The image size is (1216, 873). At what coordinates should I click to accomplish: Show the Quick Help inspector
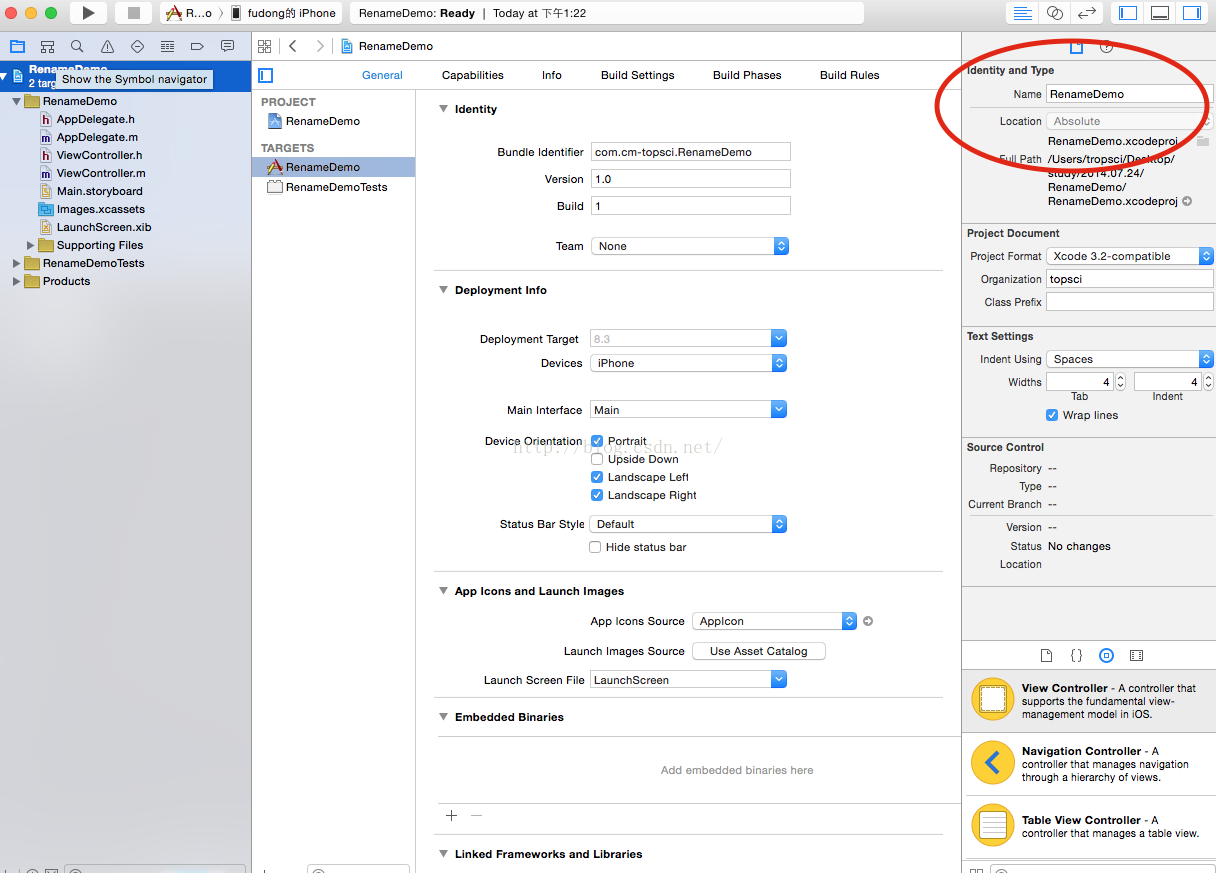1106,47
